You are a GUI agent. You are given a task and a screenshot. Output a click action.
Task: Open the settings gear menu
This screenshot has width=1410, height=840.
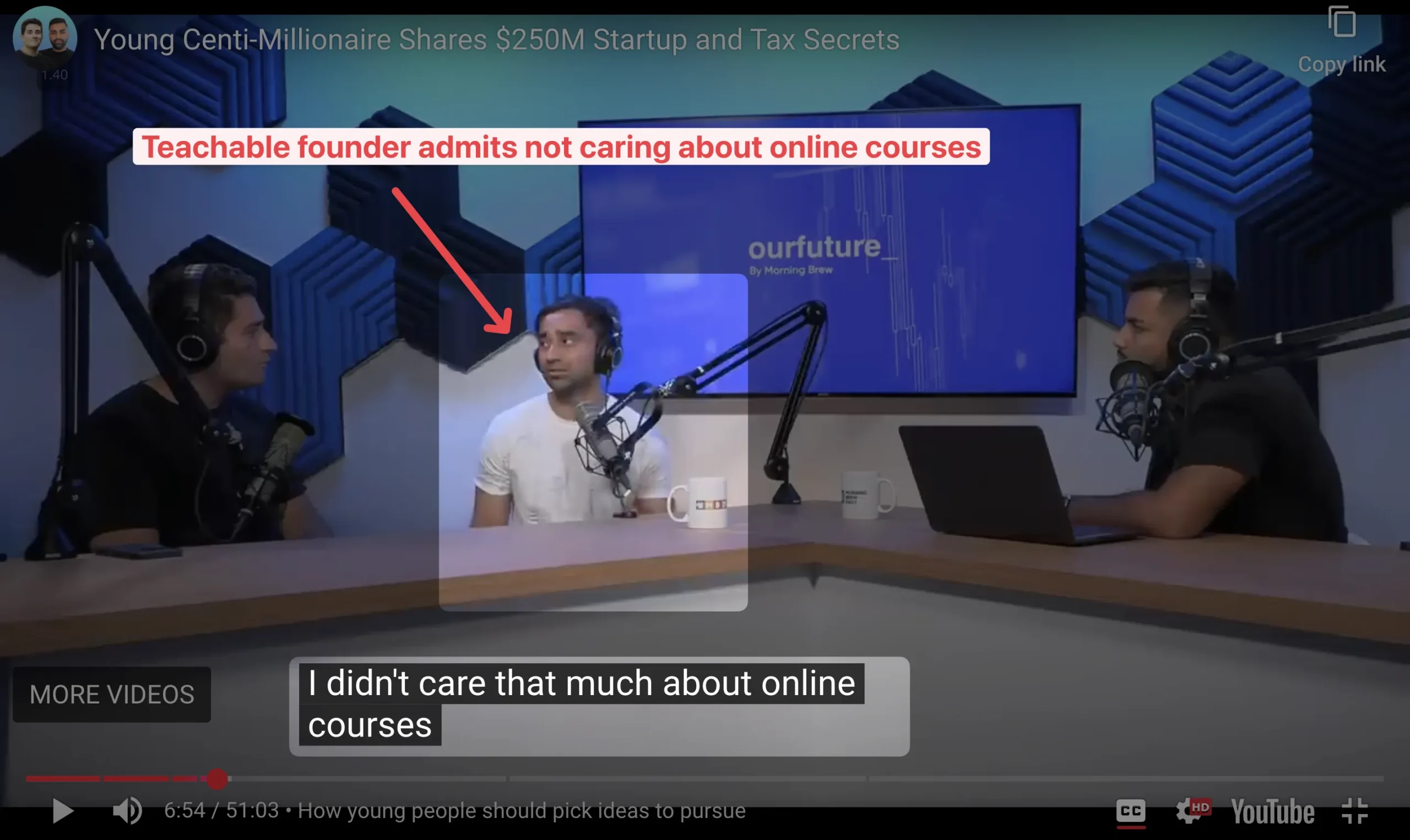pos(1193,811)
